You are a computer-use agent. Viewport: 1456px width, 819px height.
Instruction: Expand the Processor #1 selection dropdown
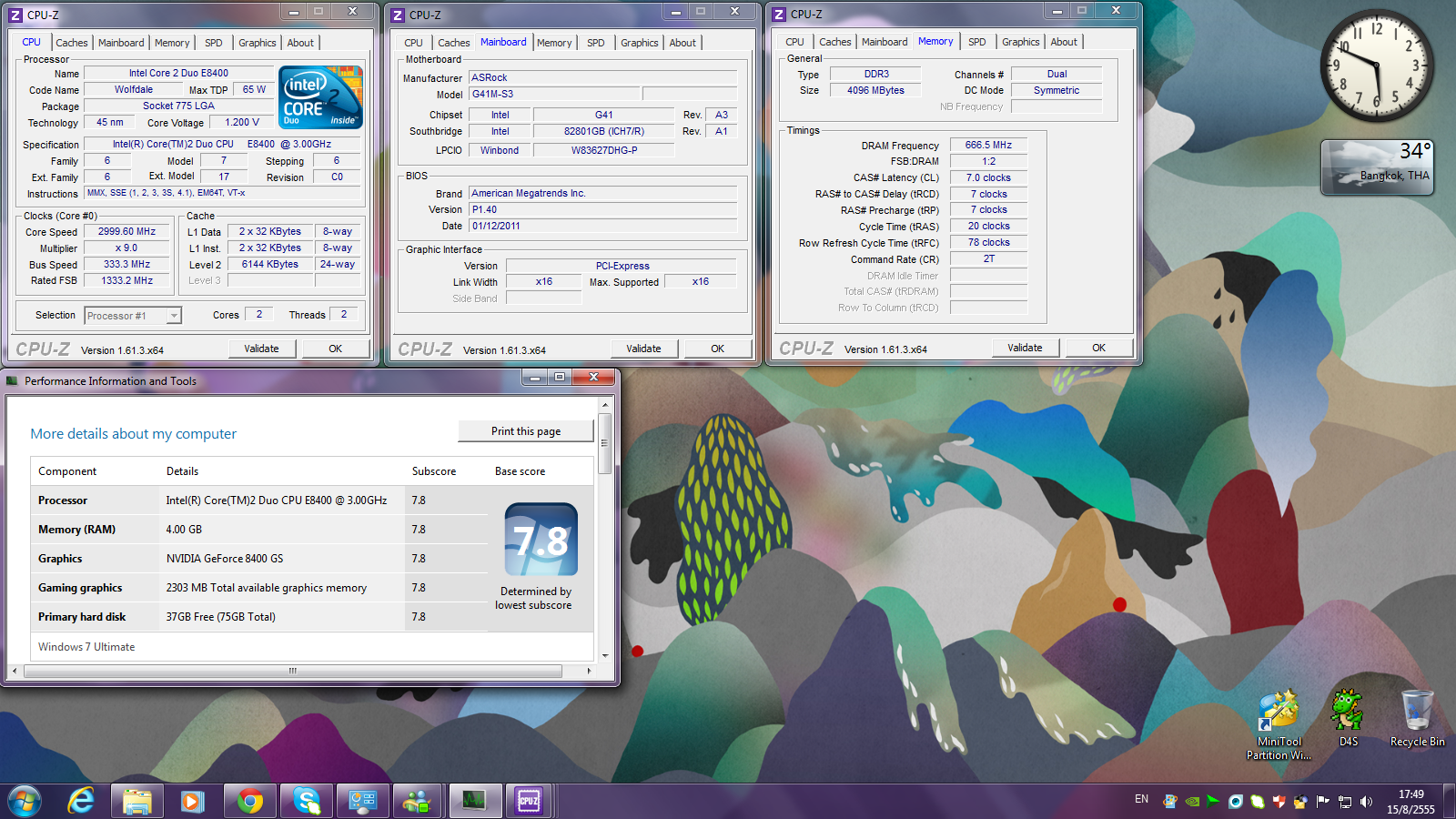tap(174, 316)
